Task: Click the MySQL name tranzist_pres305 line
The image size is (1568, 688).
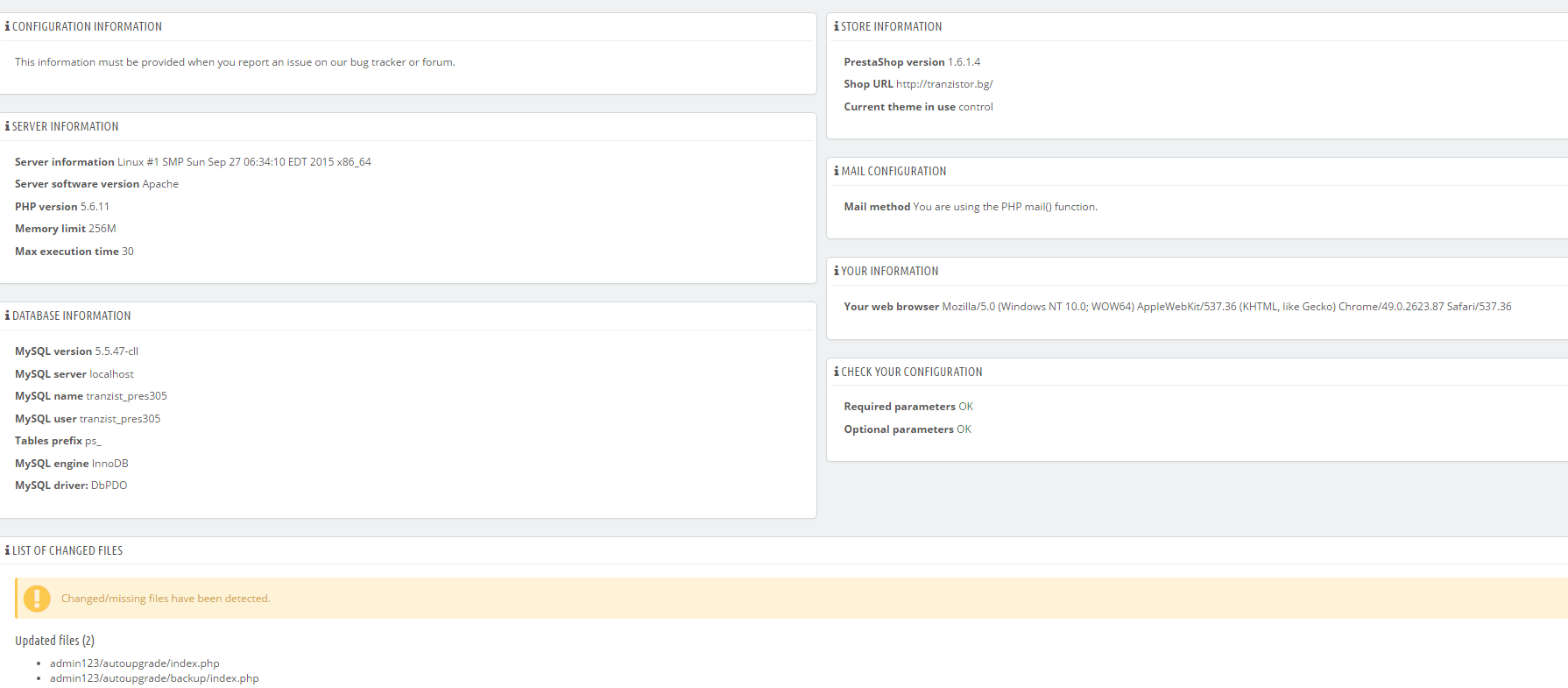Action: (x=91, y=396)
